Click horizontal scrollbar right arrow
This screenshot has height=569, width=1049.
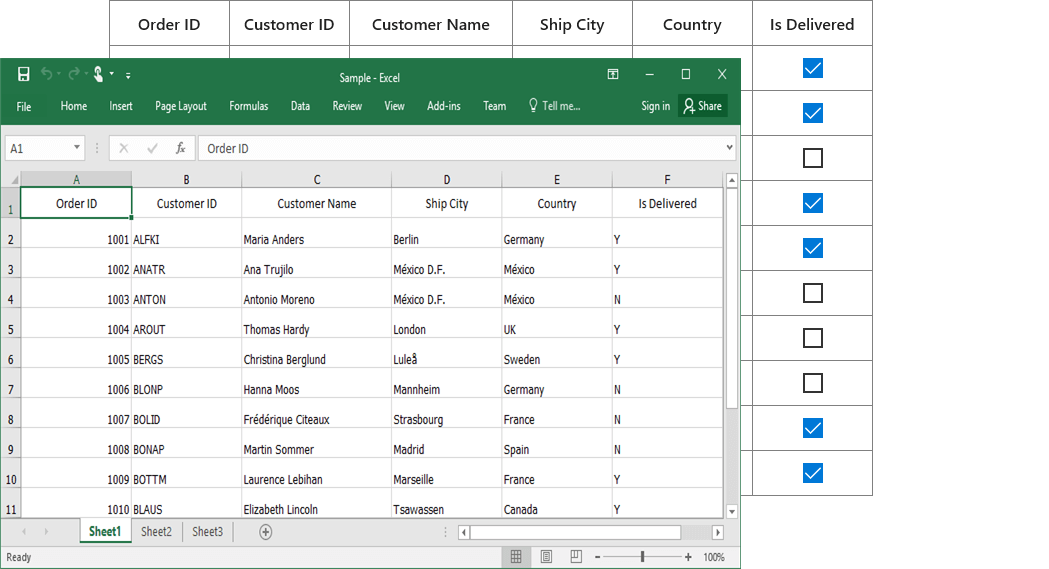[x=718, y=532]
